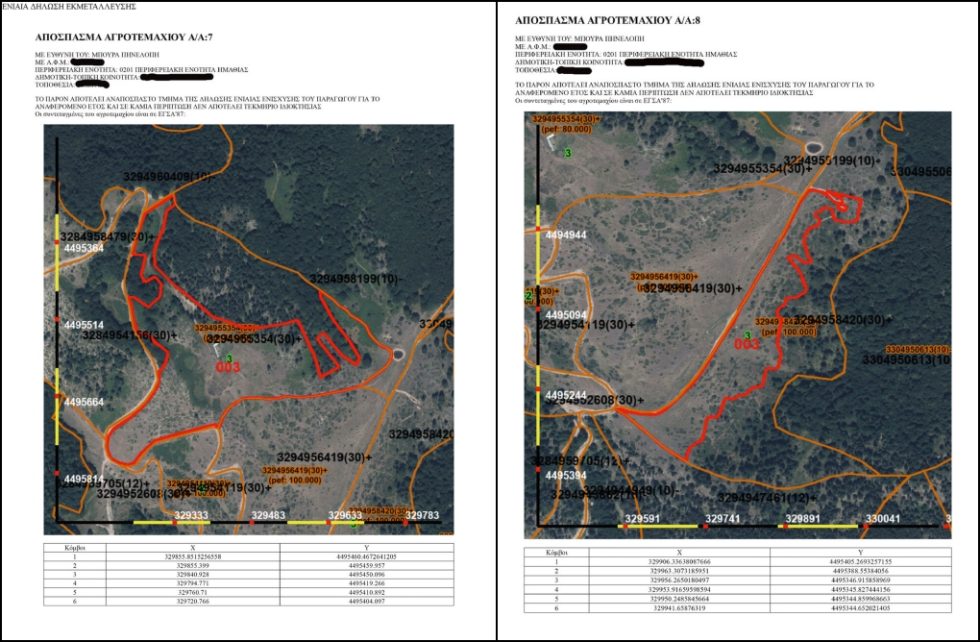Click the small oval pond outline near 3294955199(10)
Viewport: 980px width, 642px height.
(x=814, y=148)
